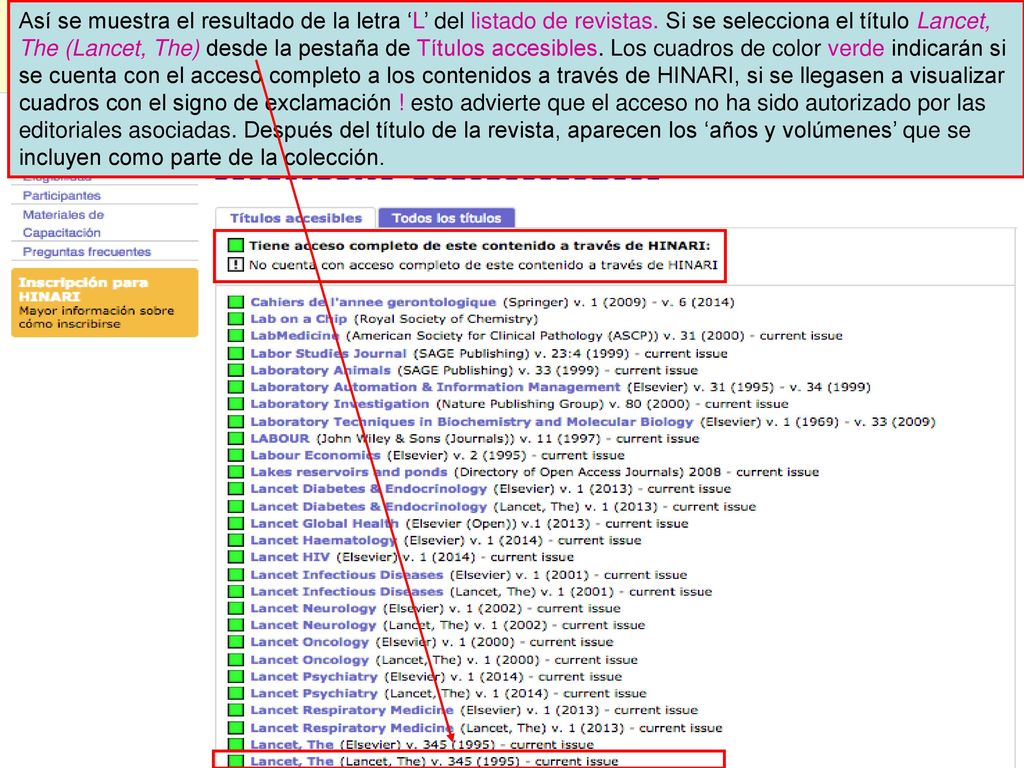Viewport: 1024px width, 768px height.
Task: Open Lancet, The (Lancet, The) v. 345 link
Action: [x=292, y=761]
